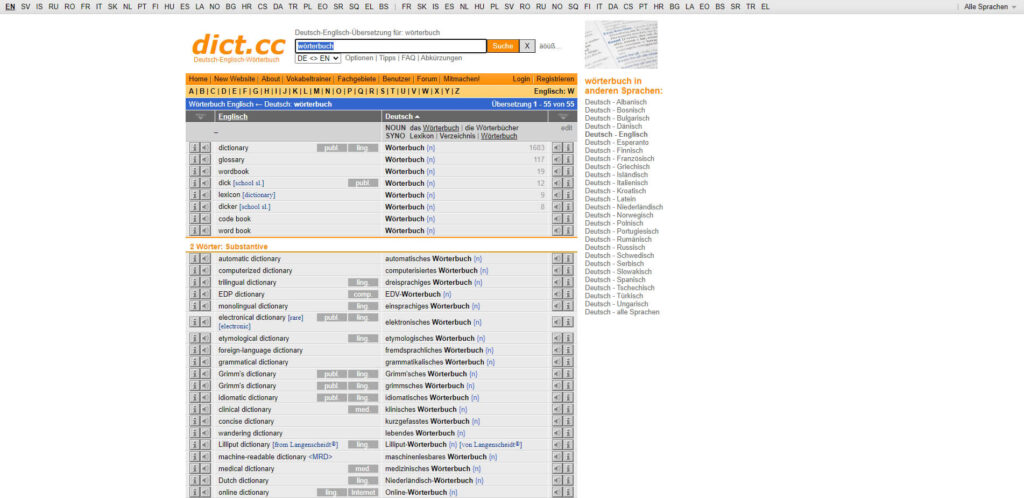Open the Fachgebiete menu item
The image size is (1024, 498).
pos(357,79)
